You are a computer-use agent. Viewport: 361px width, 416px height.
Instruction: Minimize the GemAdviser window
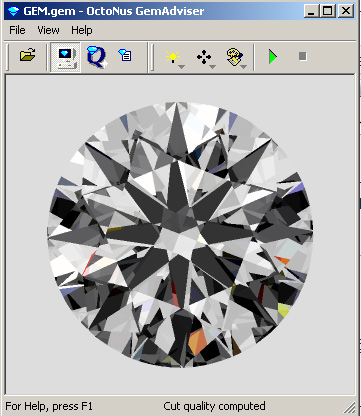click(x=312, y=11)
